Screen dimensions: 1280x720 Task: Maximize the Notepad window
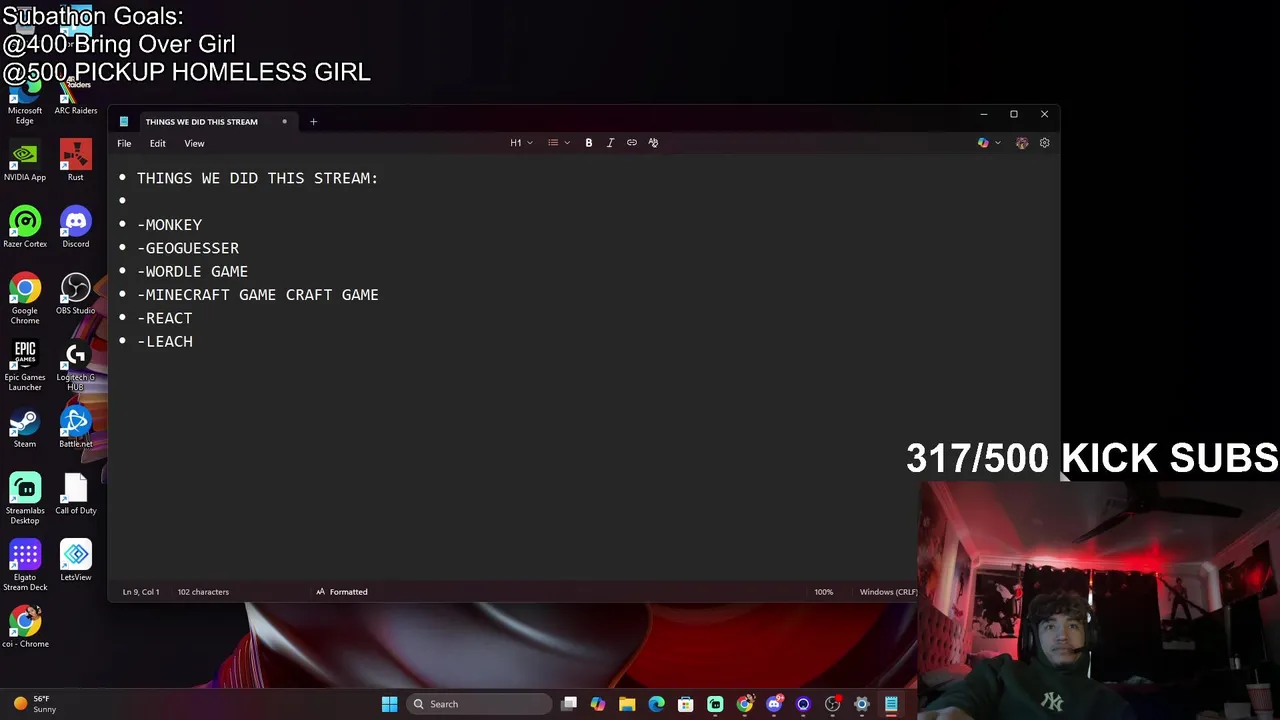point(1013,114)
